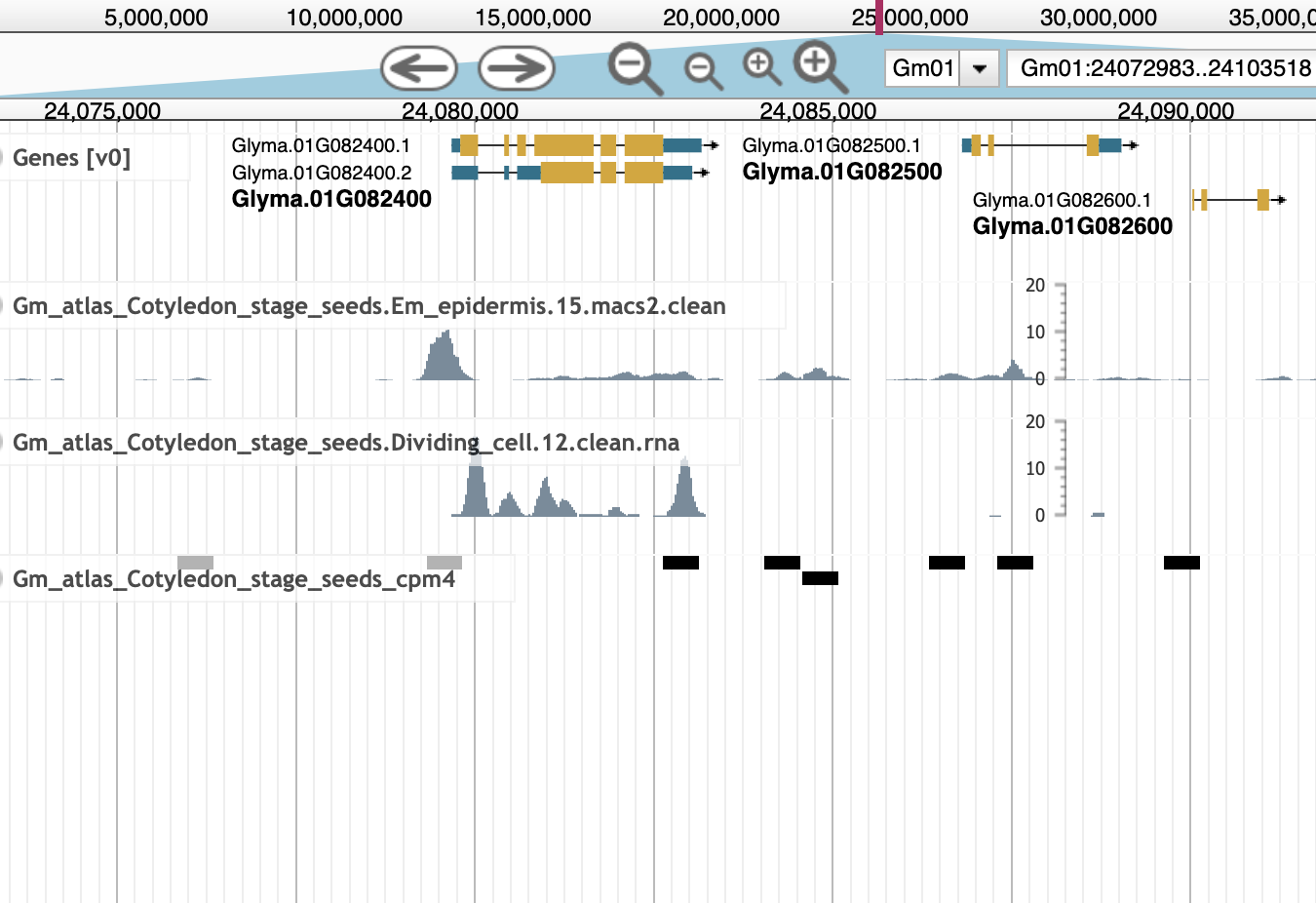The height and width of the screenshot is (903, 1316).
Task: Click the large zoom-in magnifier
Action: pos(821,68)
